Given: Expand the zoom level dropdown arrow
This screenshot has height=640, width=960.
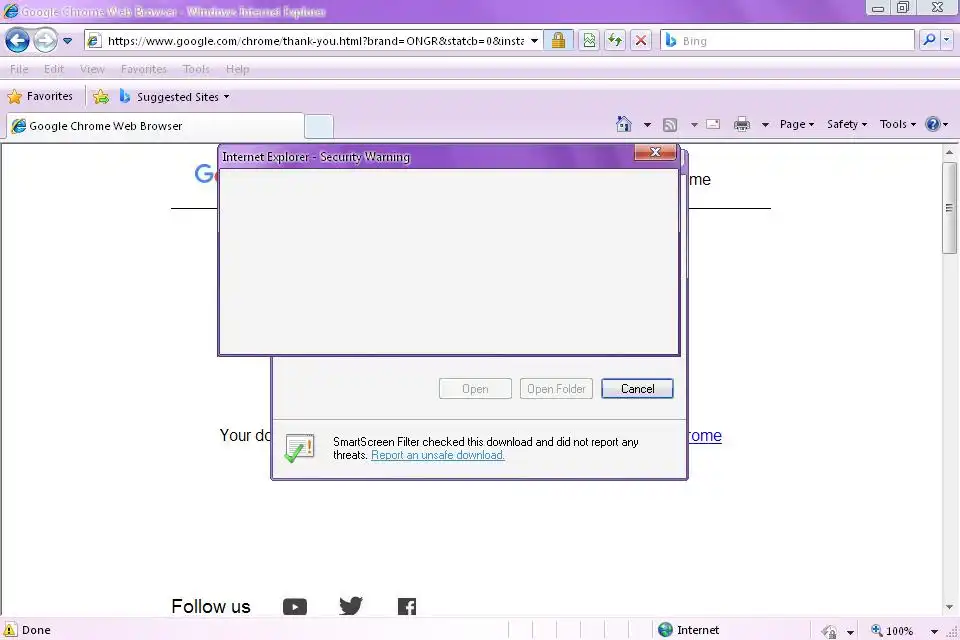Looking at the screenshot, I should click(x=934, y=631).
